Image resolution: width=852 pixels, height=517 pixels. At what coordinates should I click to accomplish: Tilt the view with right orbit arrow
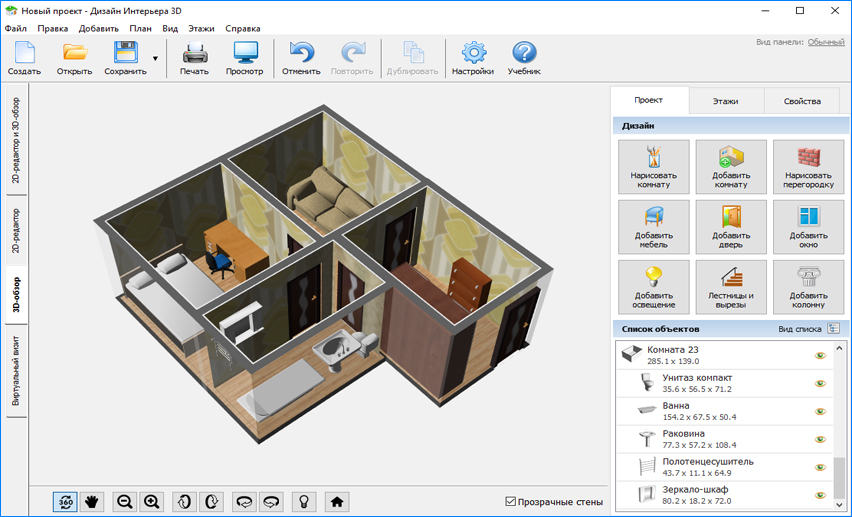point(271,501)
